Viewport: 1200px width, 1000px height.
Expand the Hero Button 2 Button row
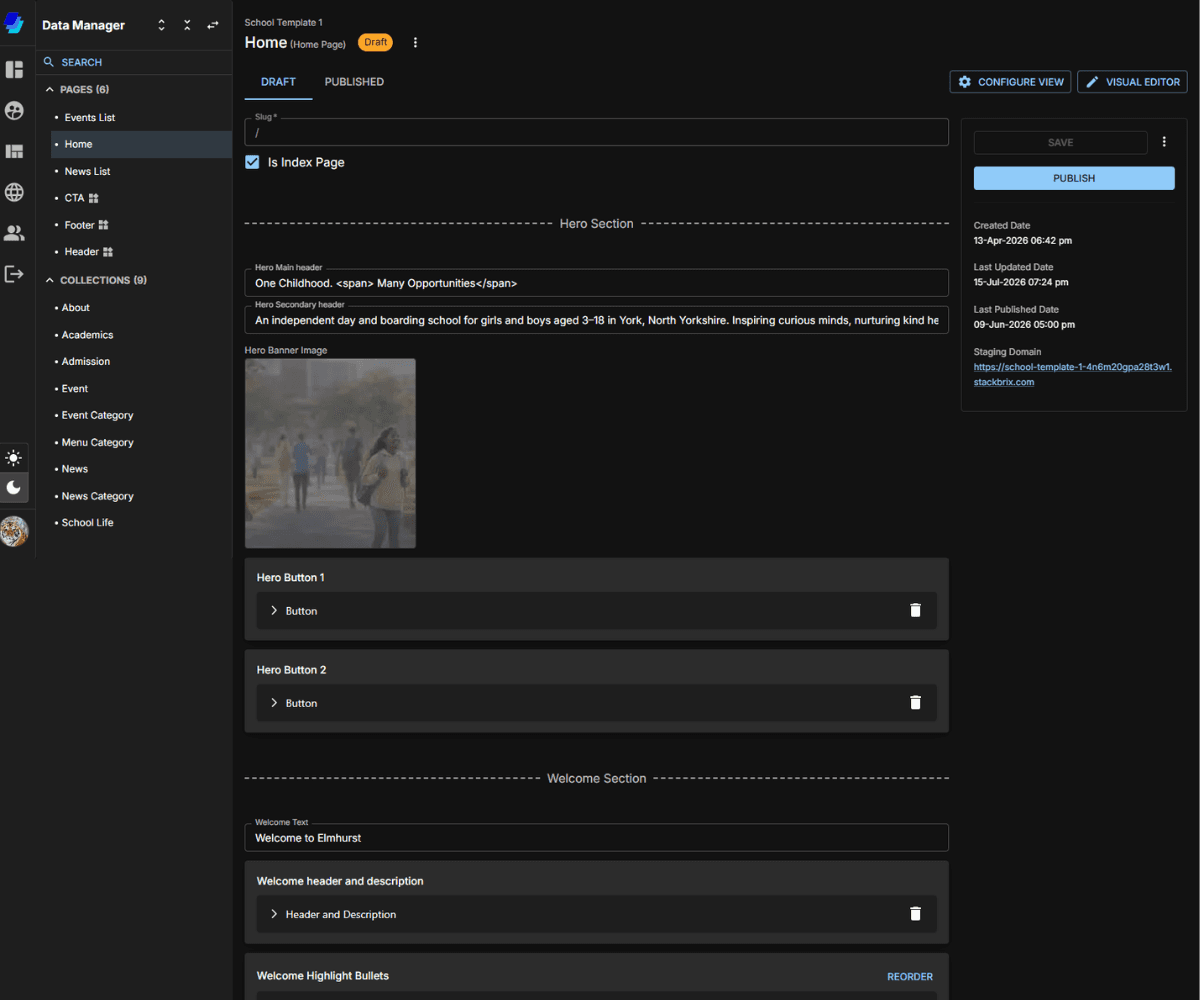(274, 703)
